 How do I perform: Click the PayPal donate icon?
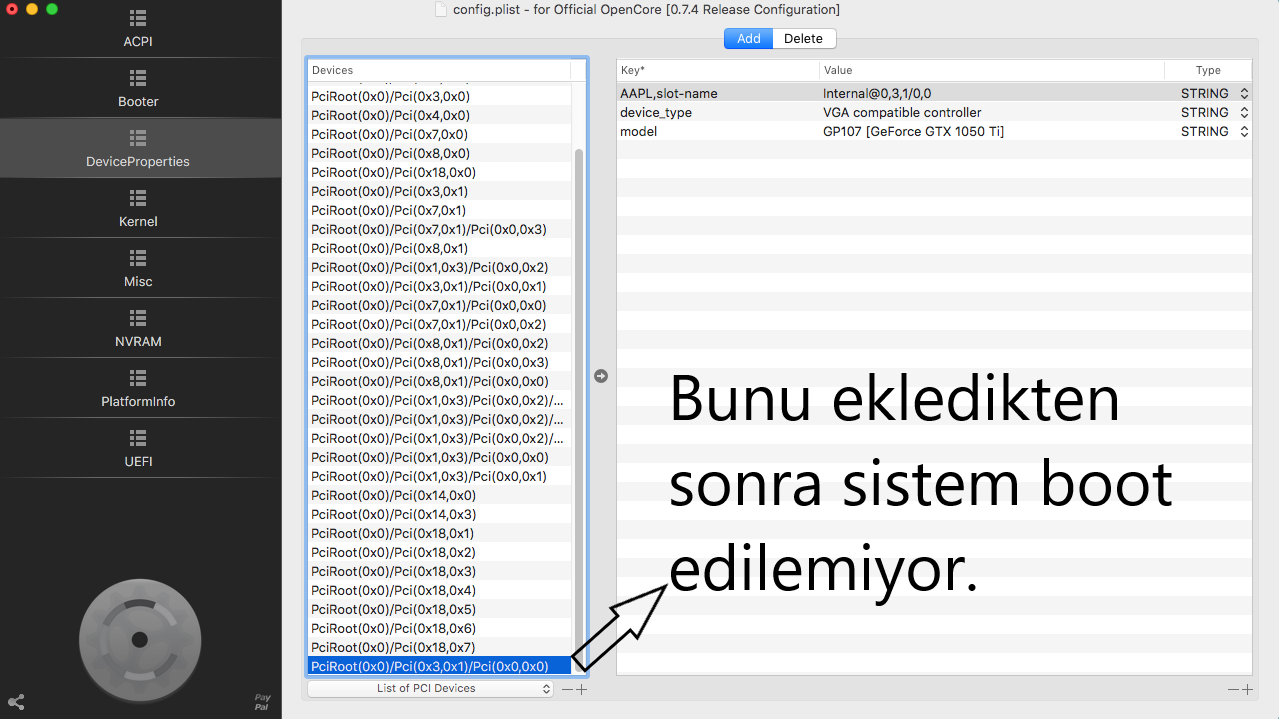click(x=262, y=702)
